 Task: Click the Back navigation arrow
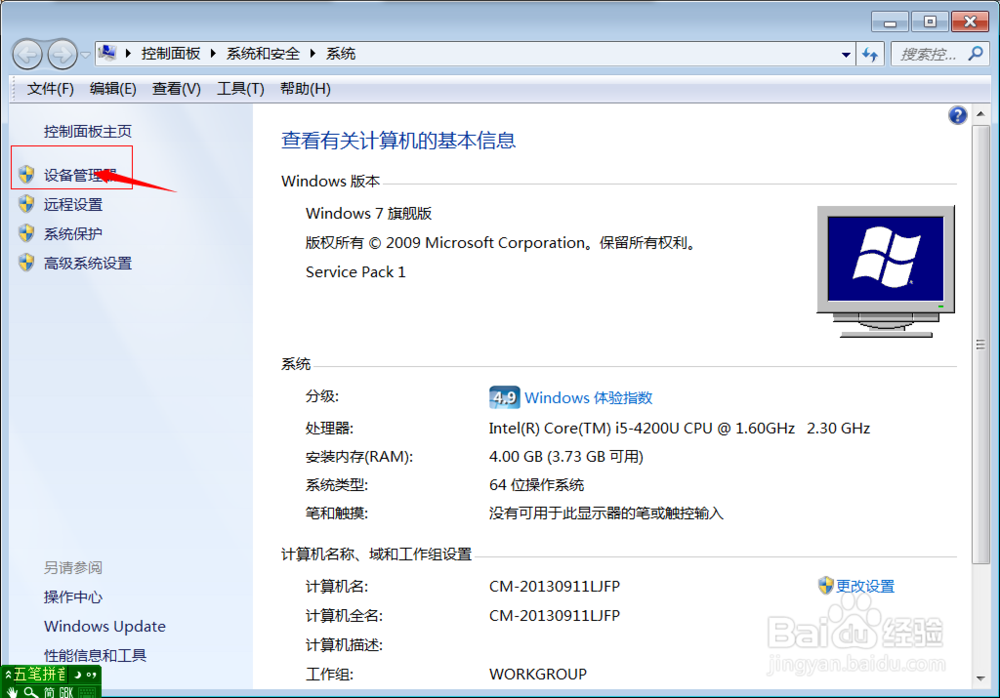(x=27, y=54)
